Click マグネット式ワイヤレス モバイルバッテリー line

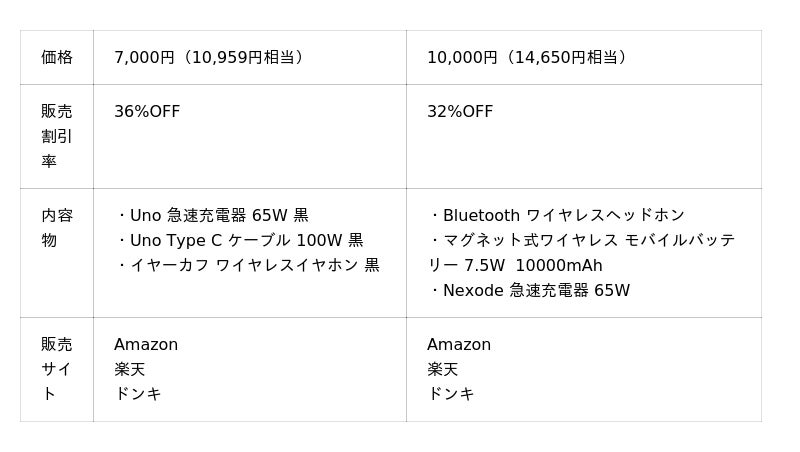pyautogui.click(x=585, y=240)
